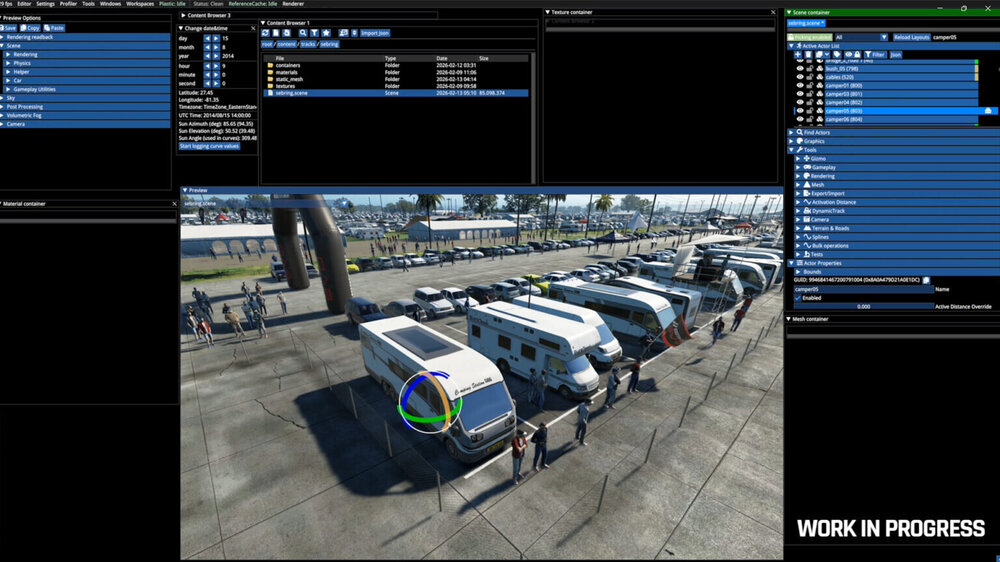
Task: Refresh Content Browser 1 with the reload icon
Action: pos(265,33)
